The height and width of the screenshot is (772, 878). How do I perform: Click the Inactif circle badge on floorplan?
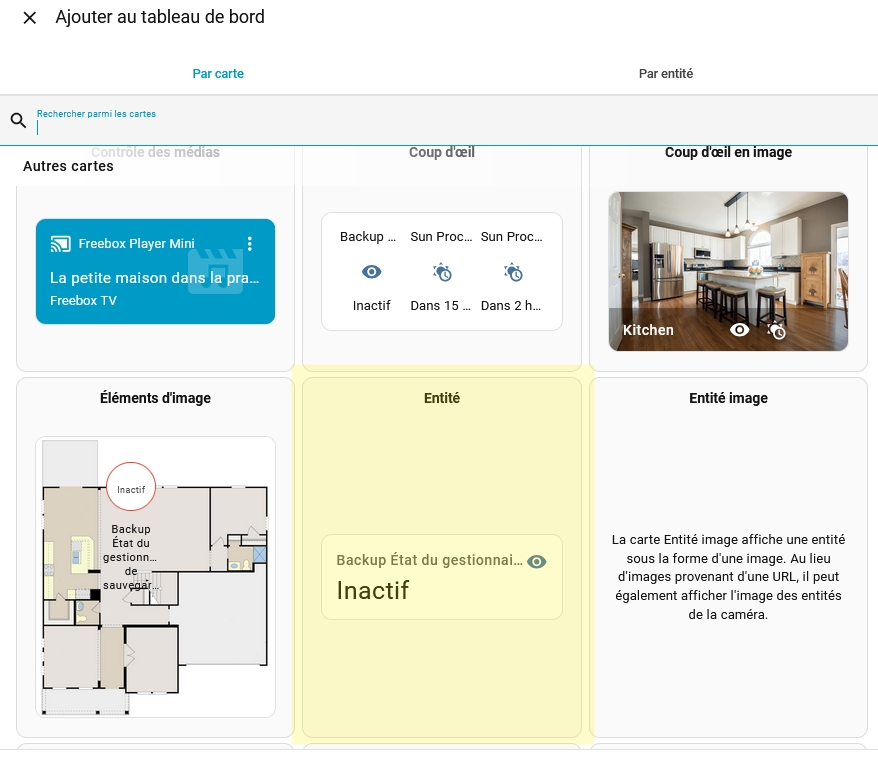coord(131,489)
